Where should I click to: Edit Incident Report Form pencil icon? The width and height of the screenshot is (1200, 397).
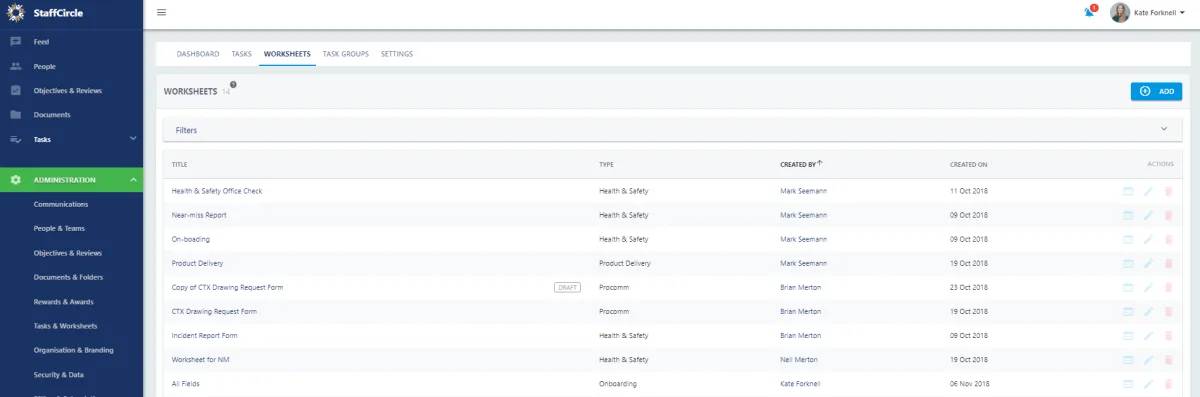click(1148, 335)
